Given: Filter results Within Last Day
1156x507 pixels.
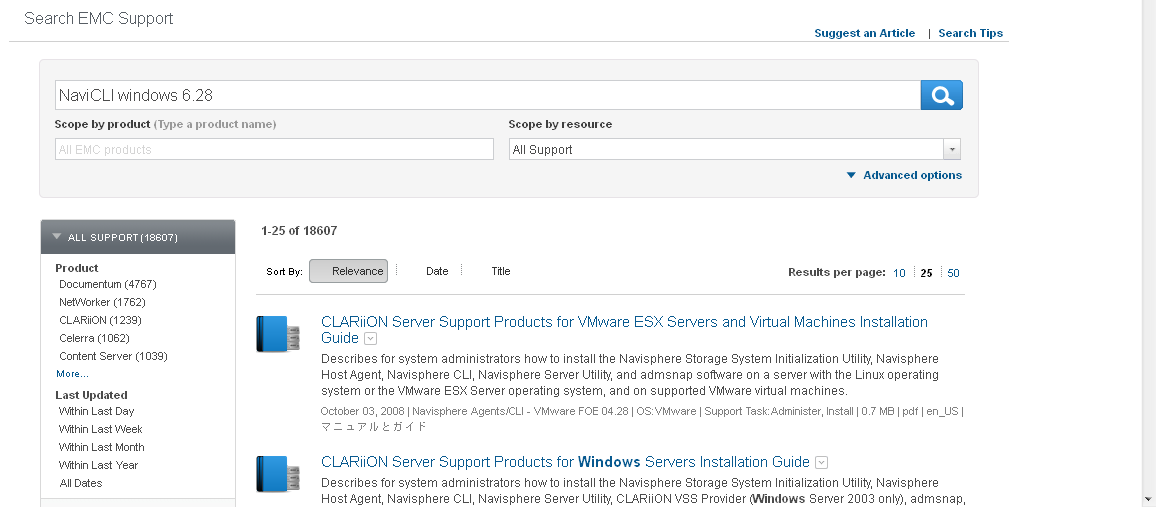Looking at the screenshot, I should coord(97,411).
